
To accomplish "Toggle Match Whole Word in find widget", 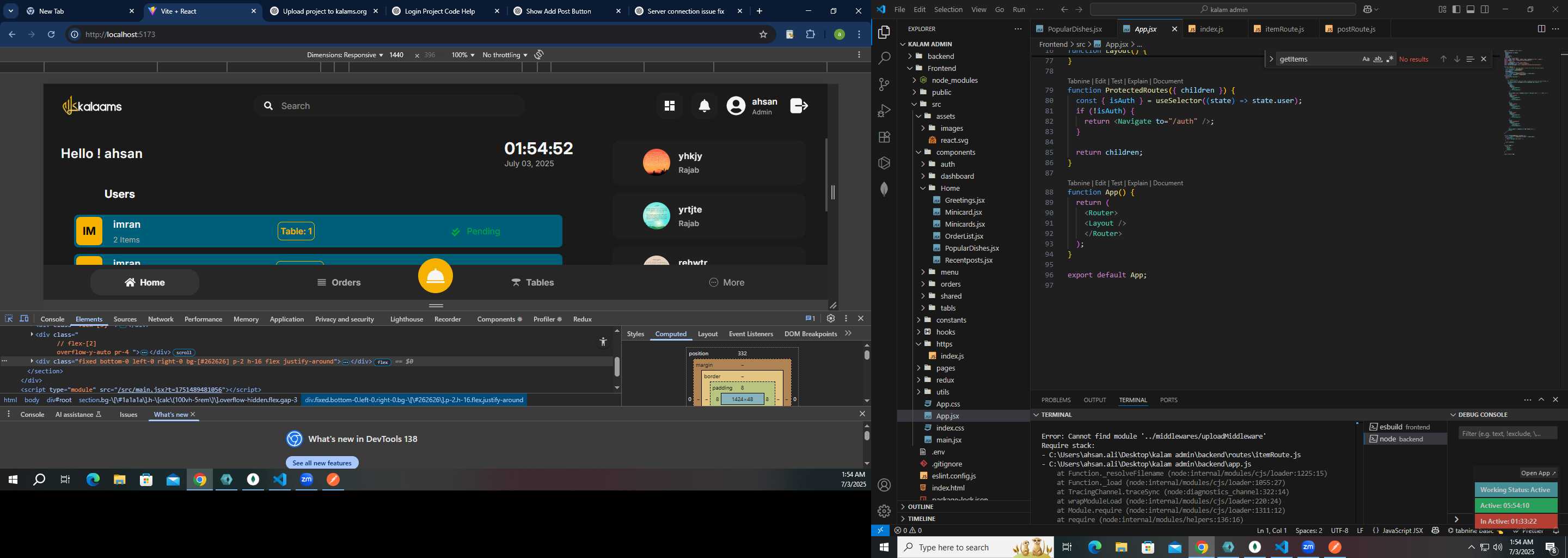I will [1377, 59].
